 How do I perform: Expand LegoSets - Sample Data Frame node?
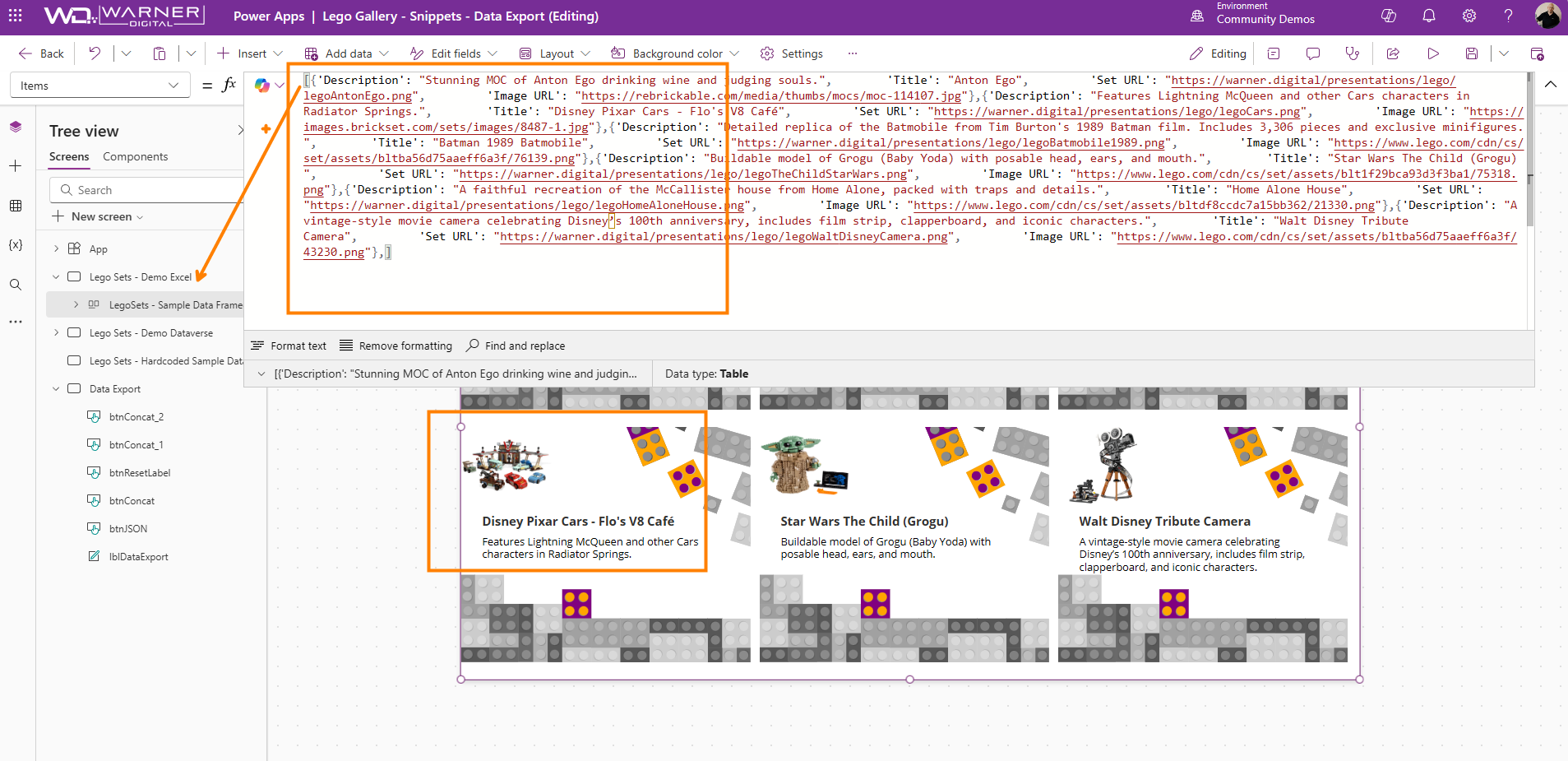[76, 304]
